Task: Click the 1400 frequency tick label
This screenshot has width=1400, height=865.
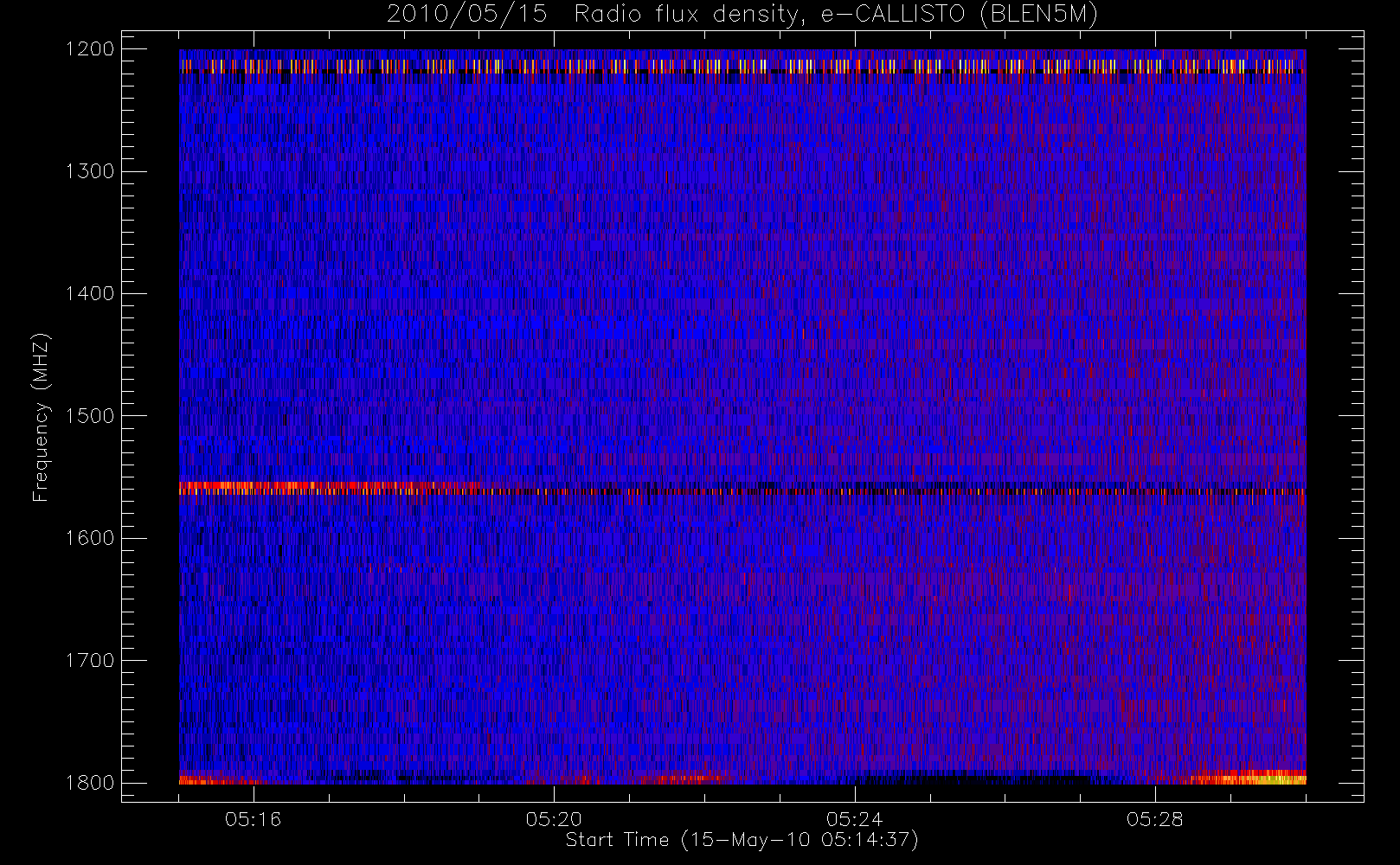Action: point(90,293)
